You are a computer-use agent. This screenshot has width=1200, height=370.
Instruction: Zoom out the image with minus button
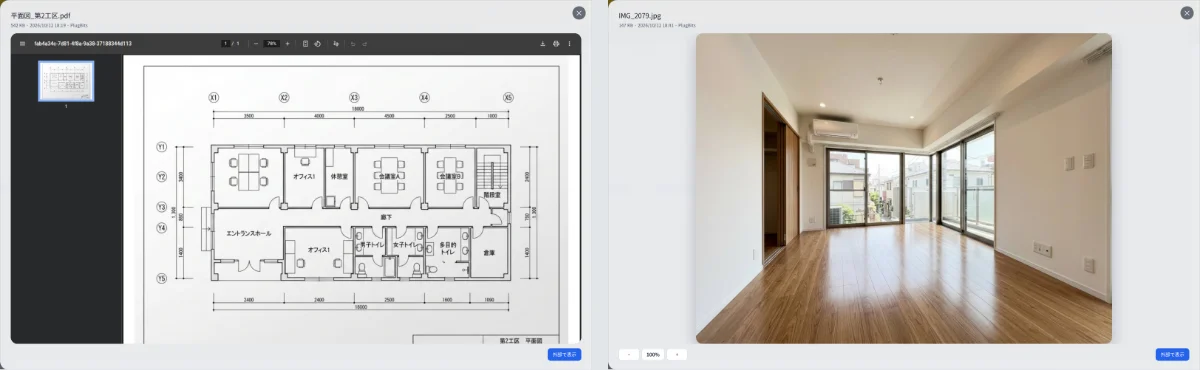click(629, 354)
